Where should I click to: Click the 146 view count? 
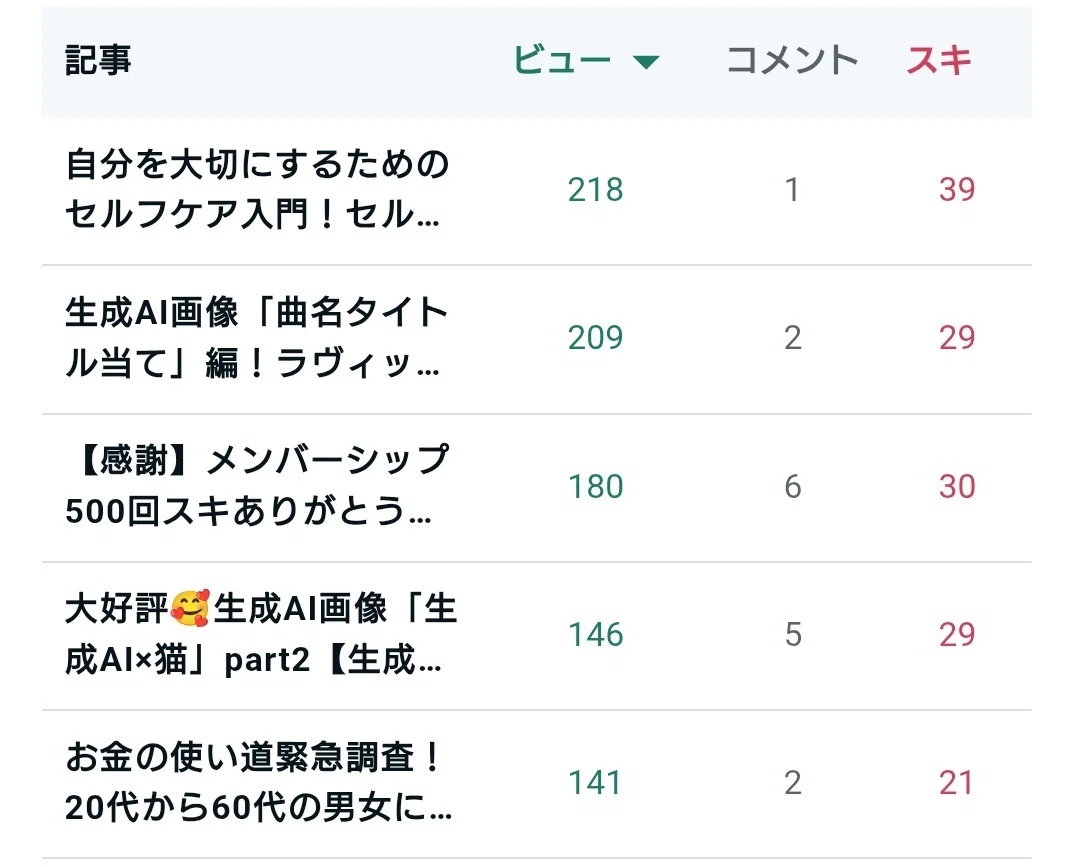point(596,635)
